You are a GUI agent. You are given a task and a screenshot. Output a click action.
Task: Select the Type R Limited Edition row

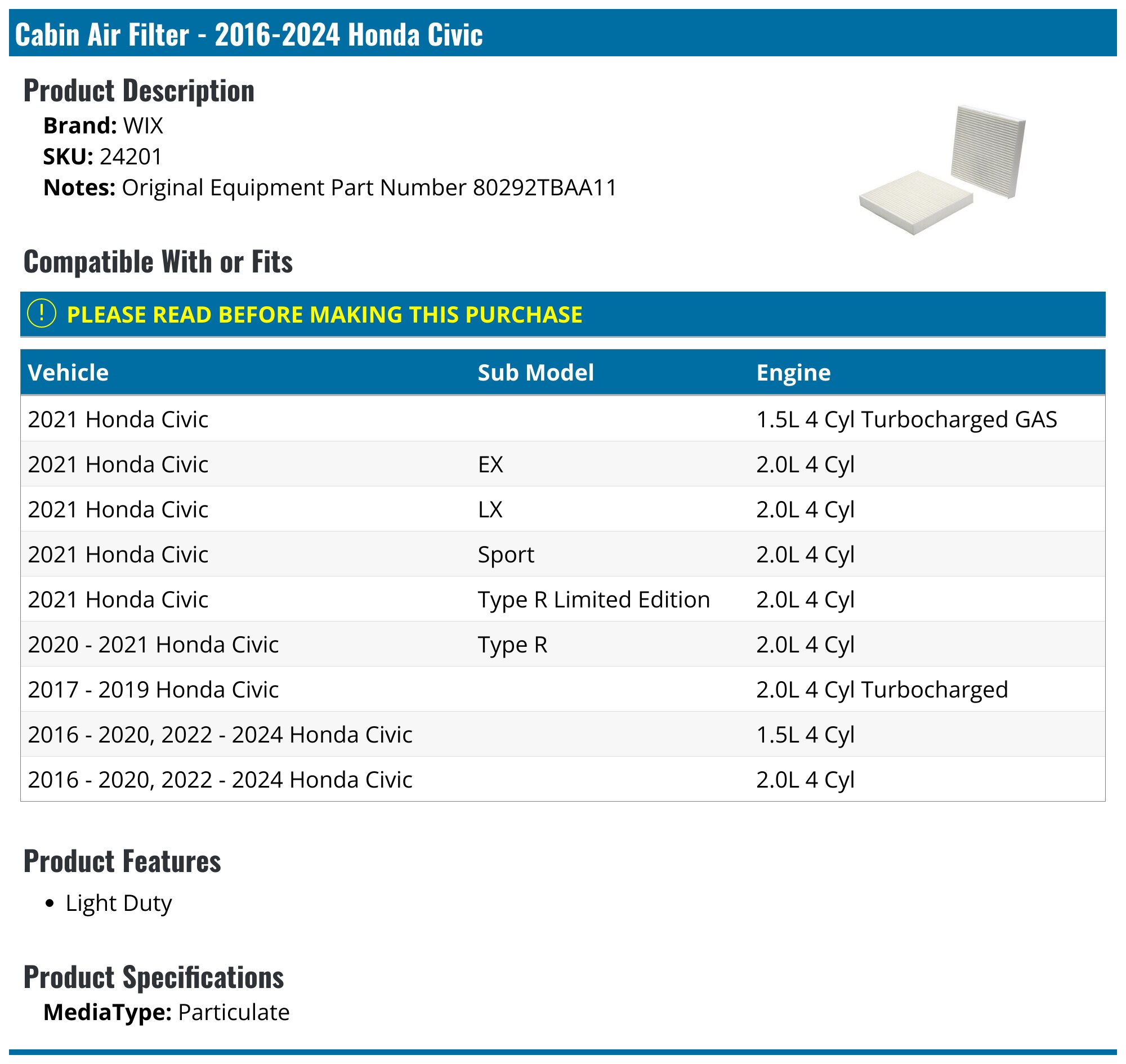pos(562,599)
